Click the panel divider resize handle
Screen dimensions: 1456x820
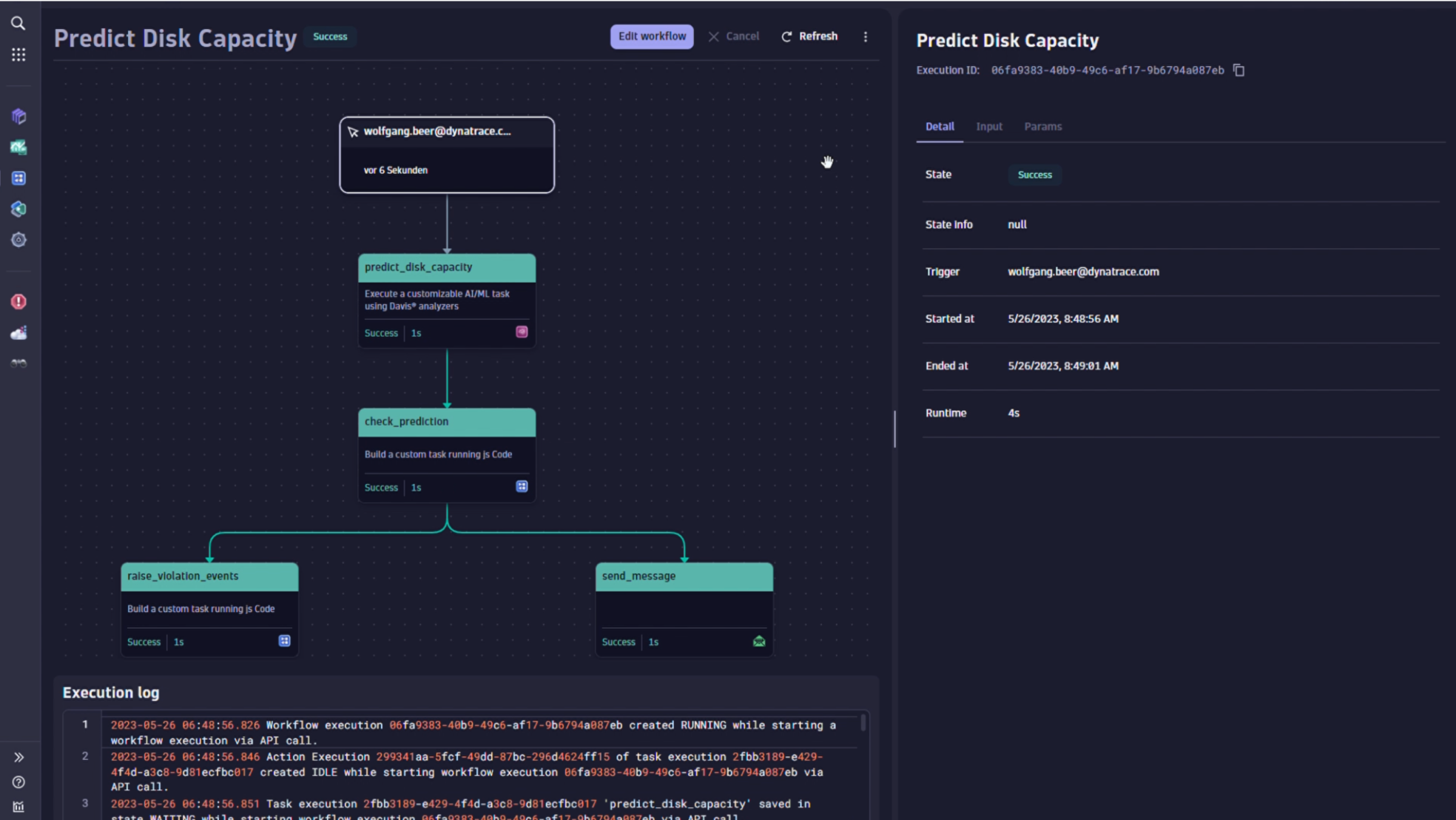pos(894,429)
